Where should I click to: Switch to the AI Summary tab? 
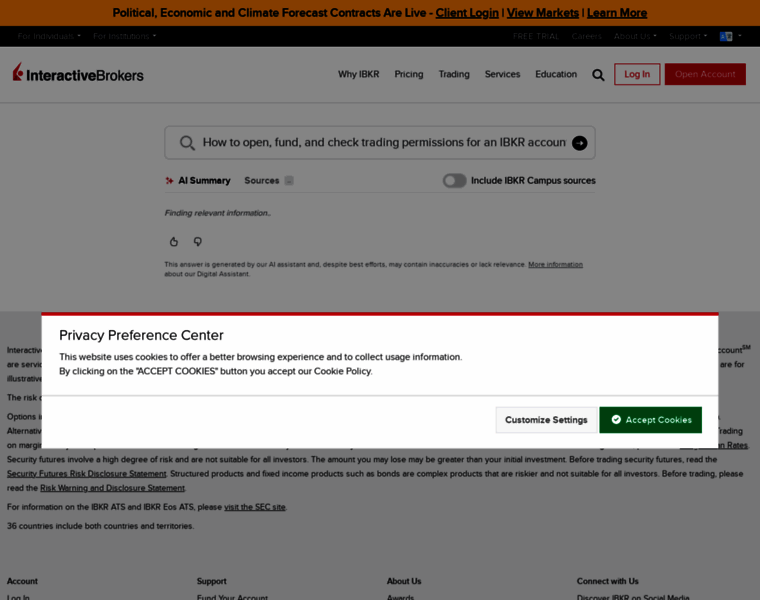198,181
